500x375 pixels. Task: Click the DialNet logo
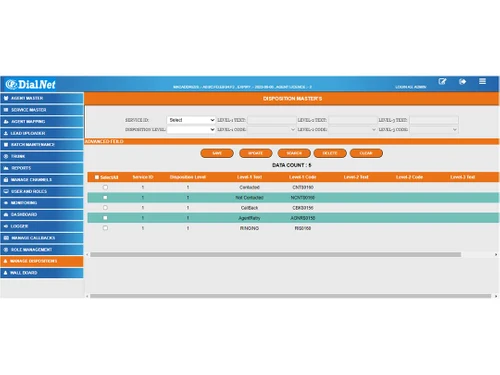[30, 85]
